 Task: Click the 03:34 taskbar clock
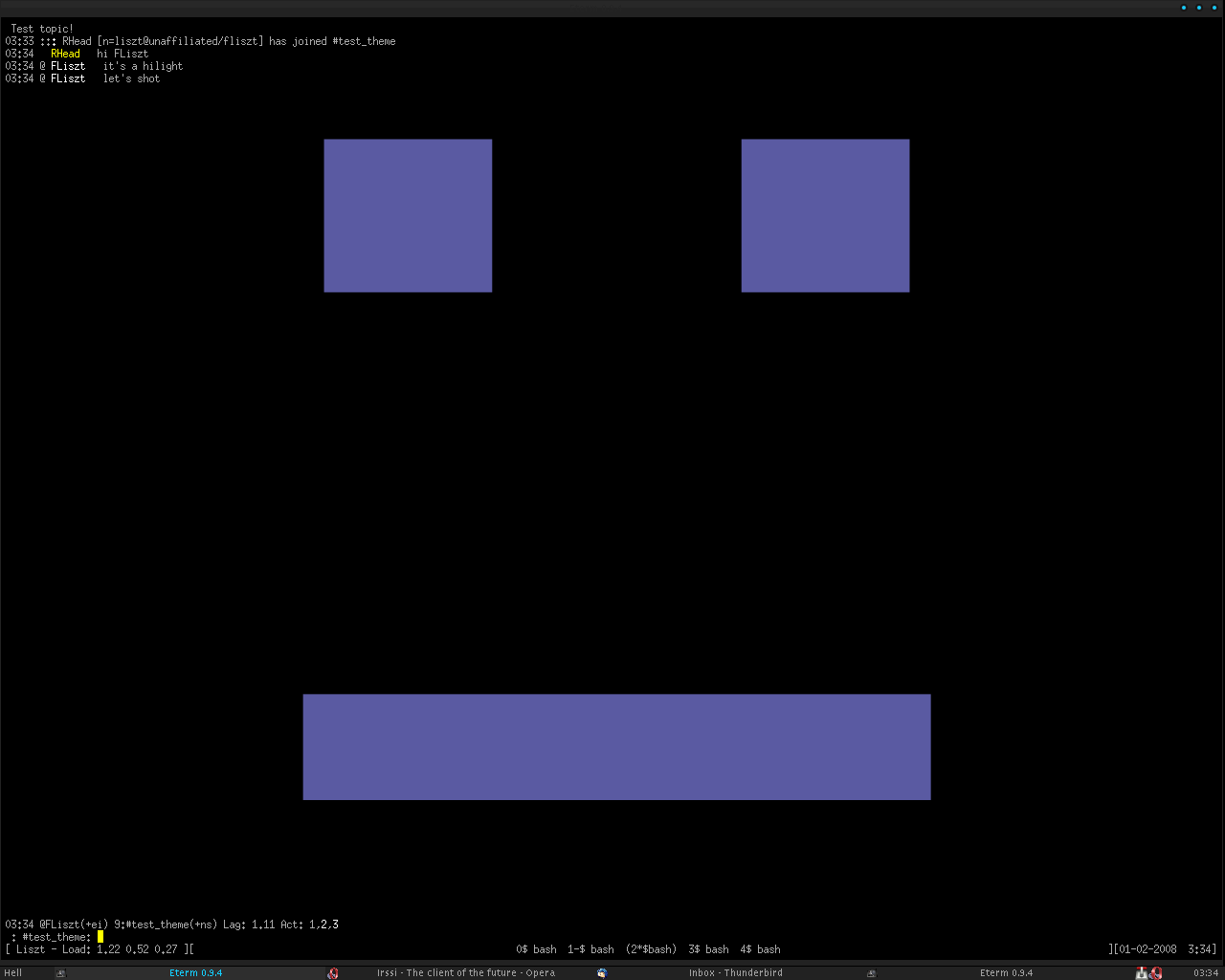click(1206, 973)
